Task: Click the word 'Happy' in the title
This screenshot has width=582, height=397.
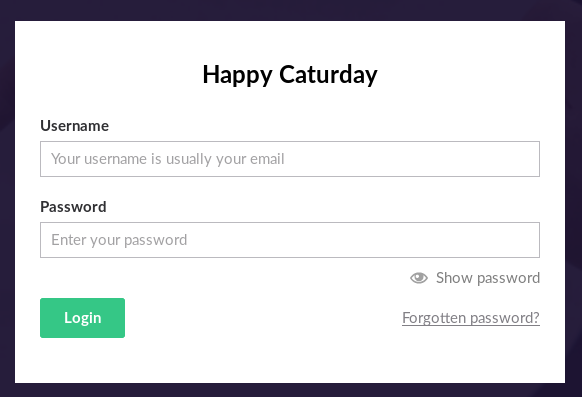Action: (238, 75)
